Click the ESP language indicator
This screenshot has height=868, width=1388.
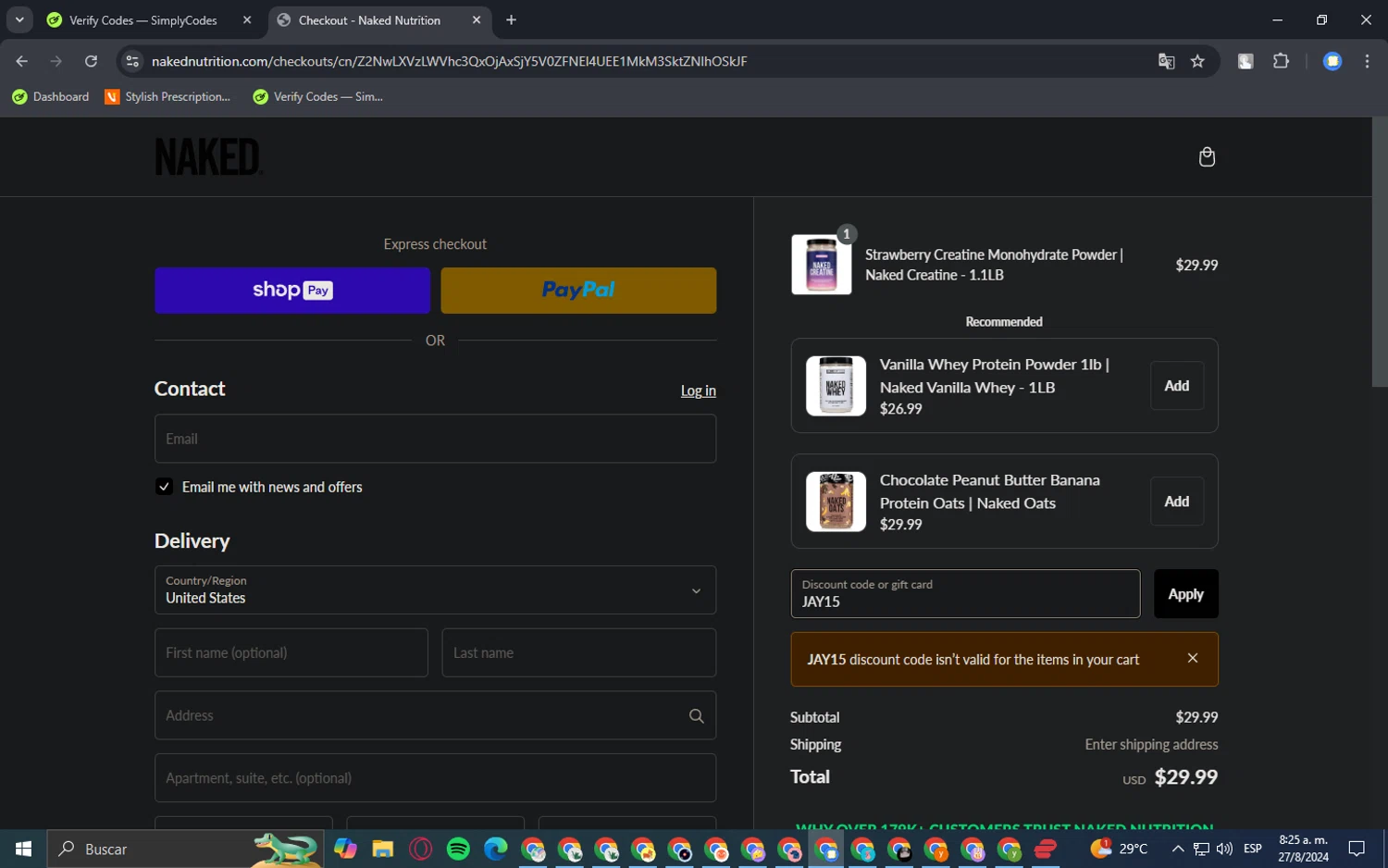coord(1253,849)
